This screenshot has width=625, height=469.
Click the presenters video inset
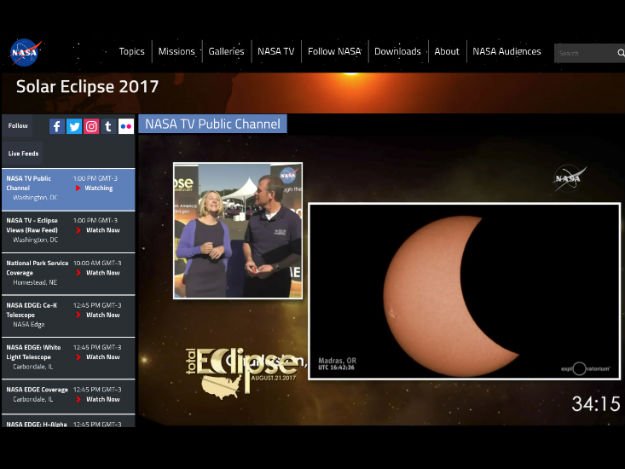[238, 230]
